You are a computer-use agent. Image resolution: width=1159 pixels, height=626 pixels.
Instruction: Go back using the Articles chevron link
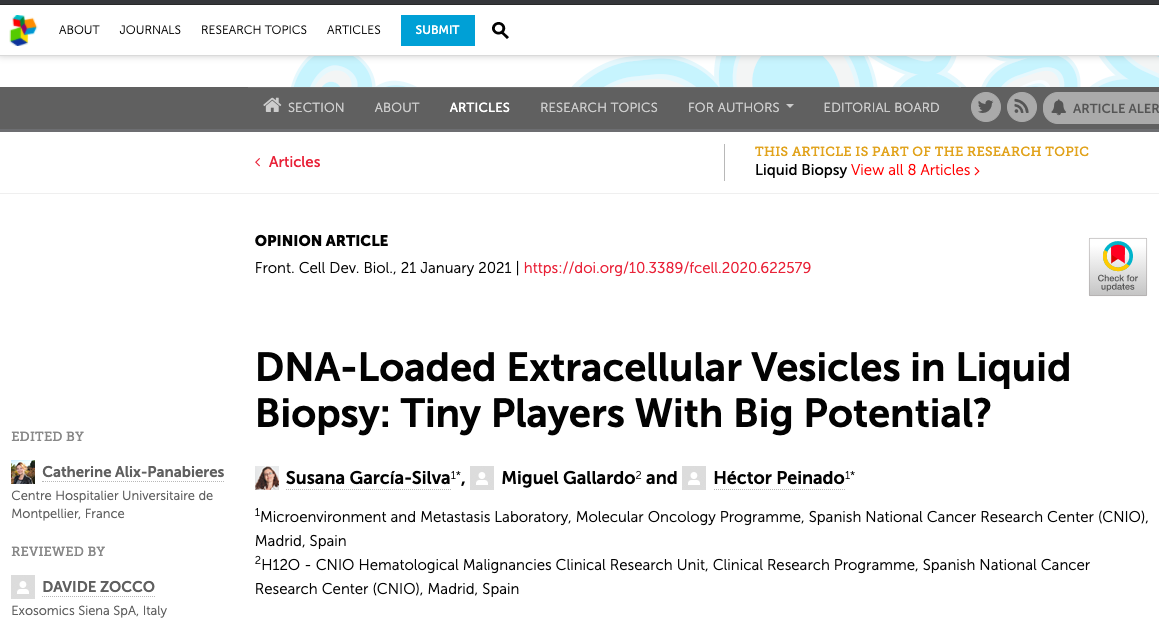click(288, 162)
